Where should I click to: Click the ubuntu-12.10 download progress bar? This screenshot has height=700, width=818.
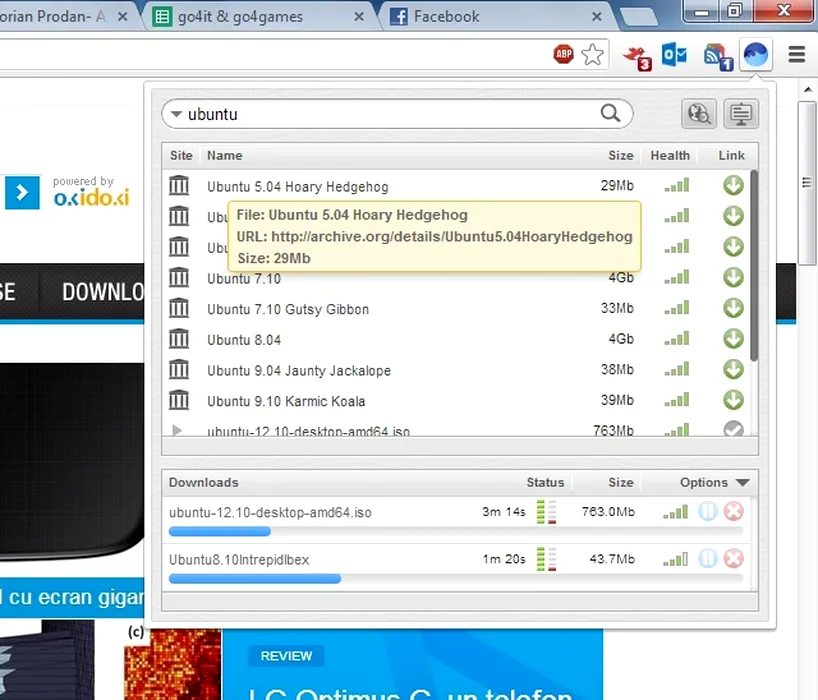coord(456,532)
